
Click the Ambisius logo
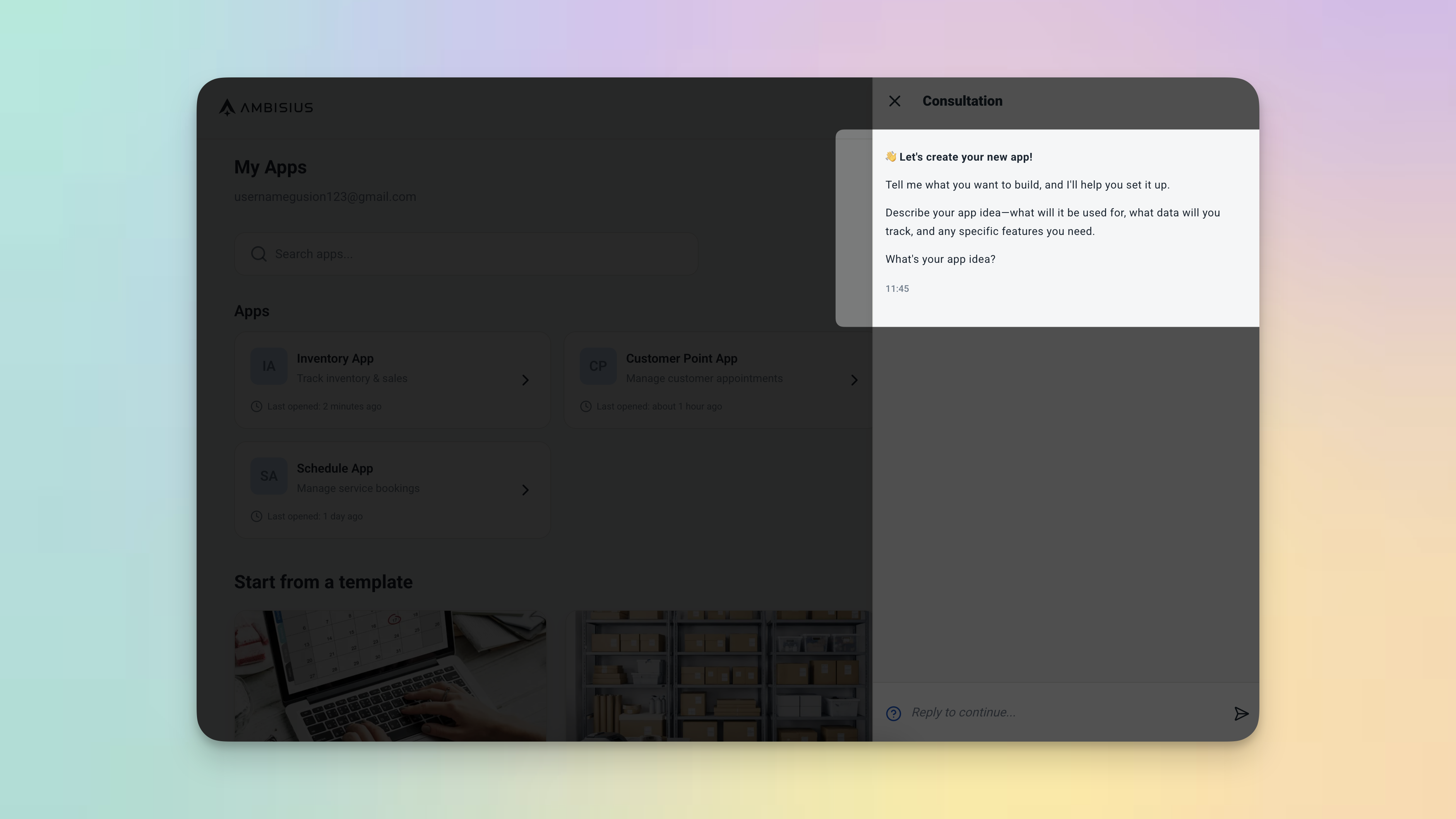point(266,107)
